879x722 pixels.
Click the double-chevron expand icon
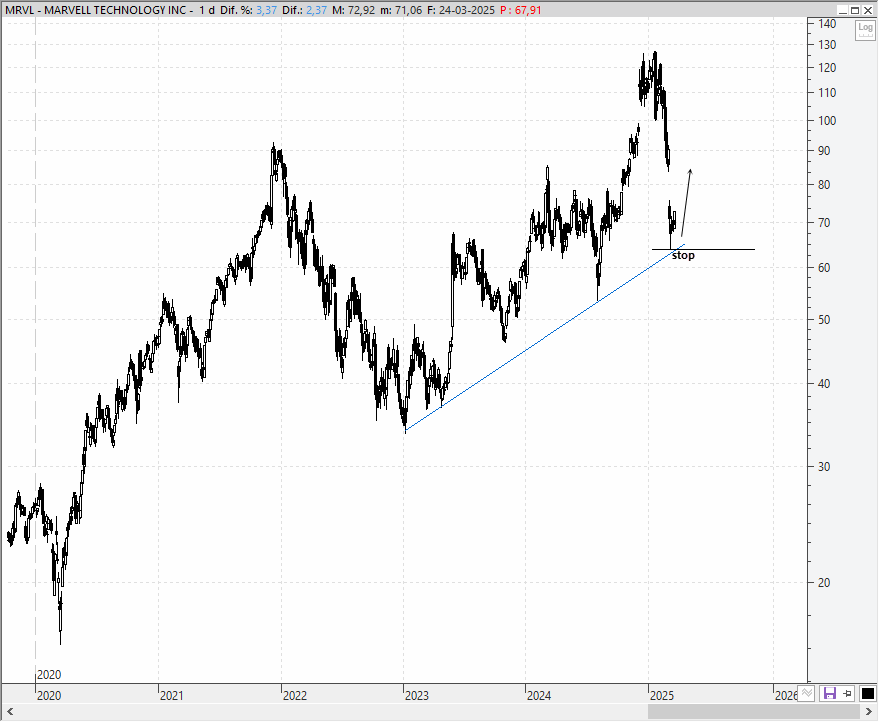[806, 693]
